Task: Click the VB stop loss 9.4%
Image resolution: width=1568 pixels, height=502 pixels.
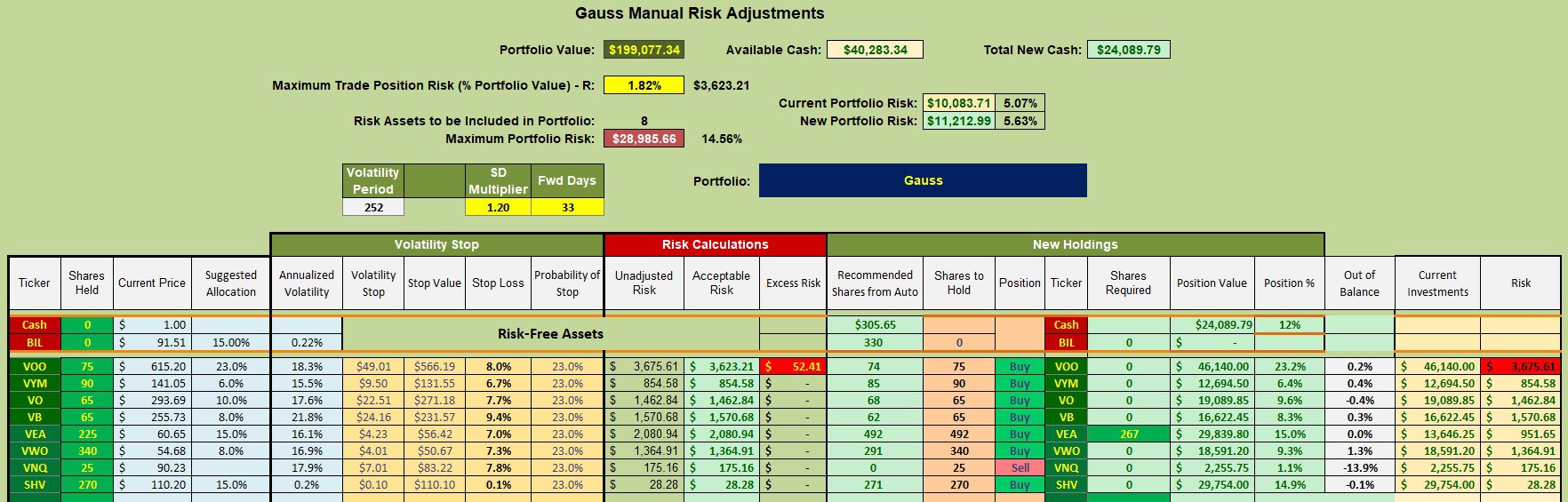Action: (x=498, y=417)
